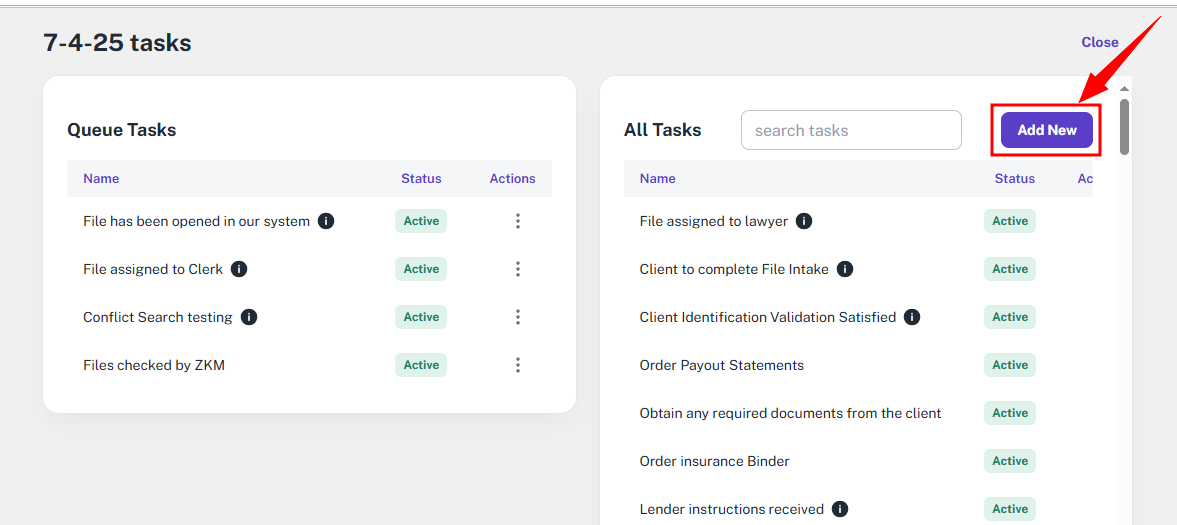This screenshot has width=1177, height=525.
Task: Click scrollbar up arrow in All Tasks panel
Action: (x=1124, y=89)
